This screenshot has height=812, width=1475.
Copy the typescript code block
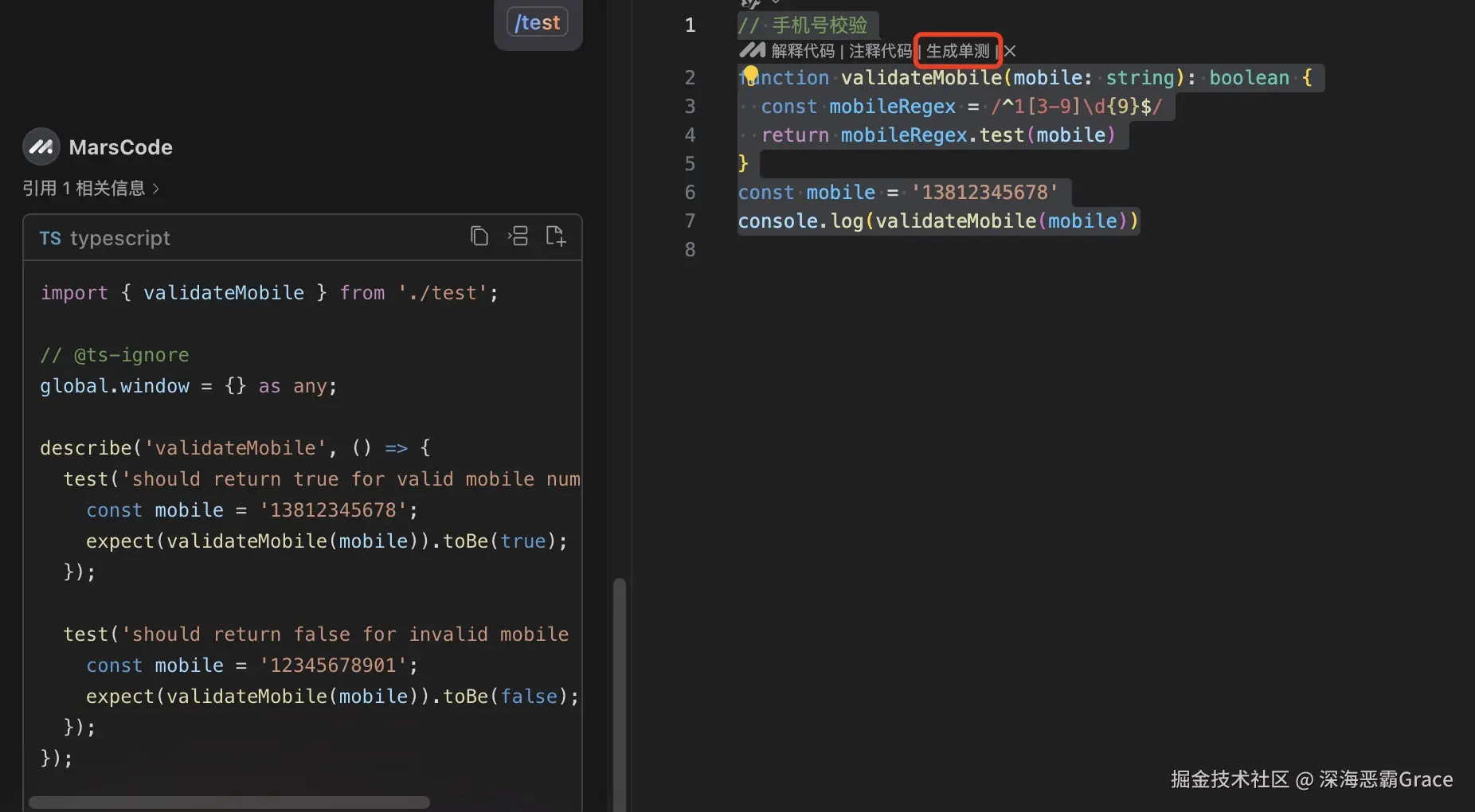point(479,236)
